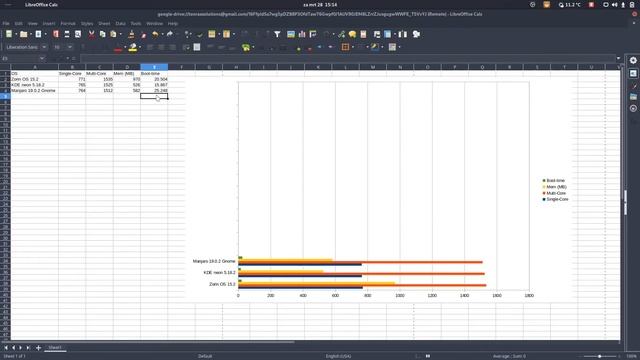The image size is (640, 360).
Task: Adjust the zoom slider in status bar
Action: point(599,356)
